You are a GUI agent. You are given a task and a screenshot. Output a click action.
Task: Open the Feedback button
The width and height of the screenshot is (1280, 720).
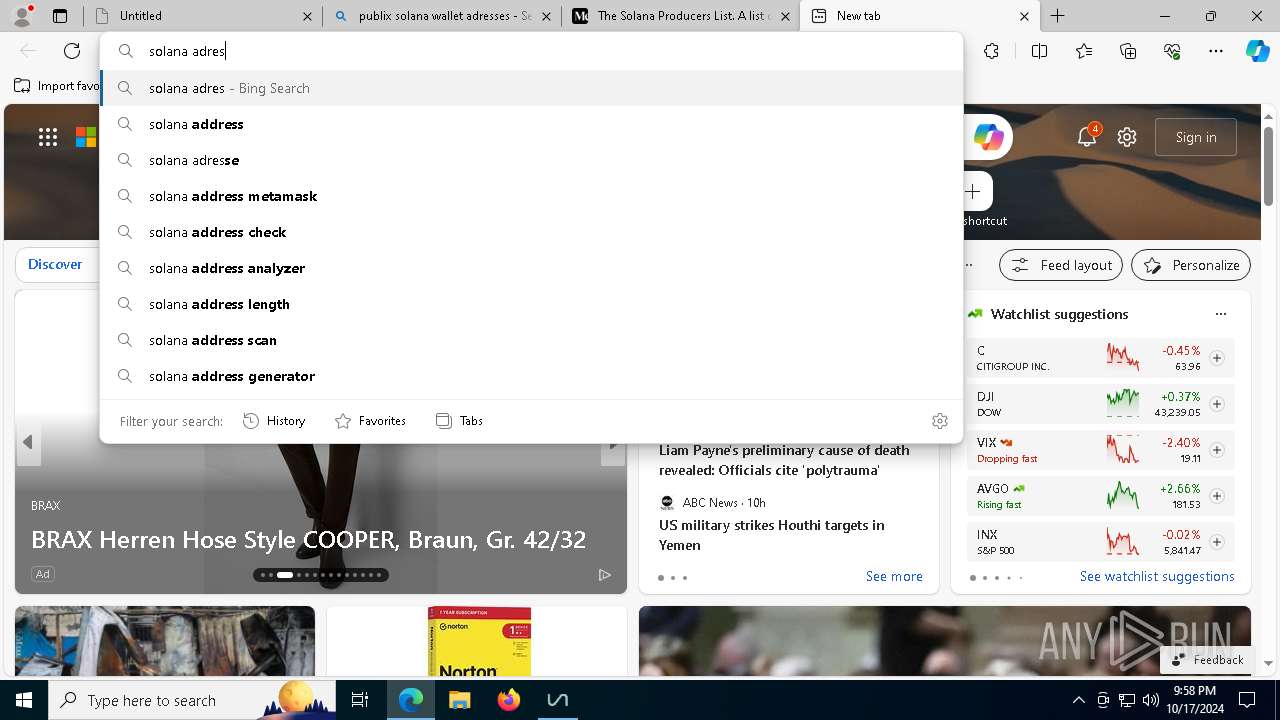(1207, 660)
